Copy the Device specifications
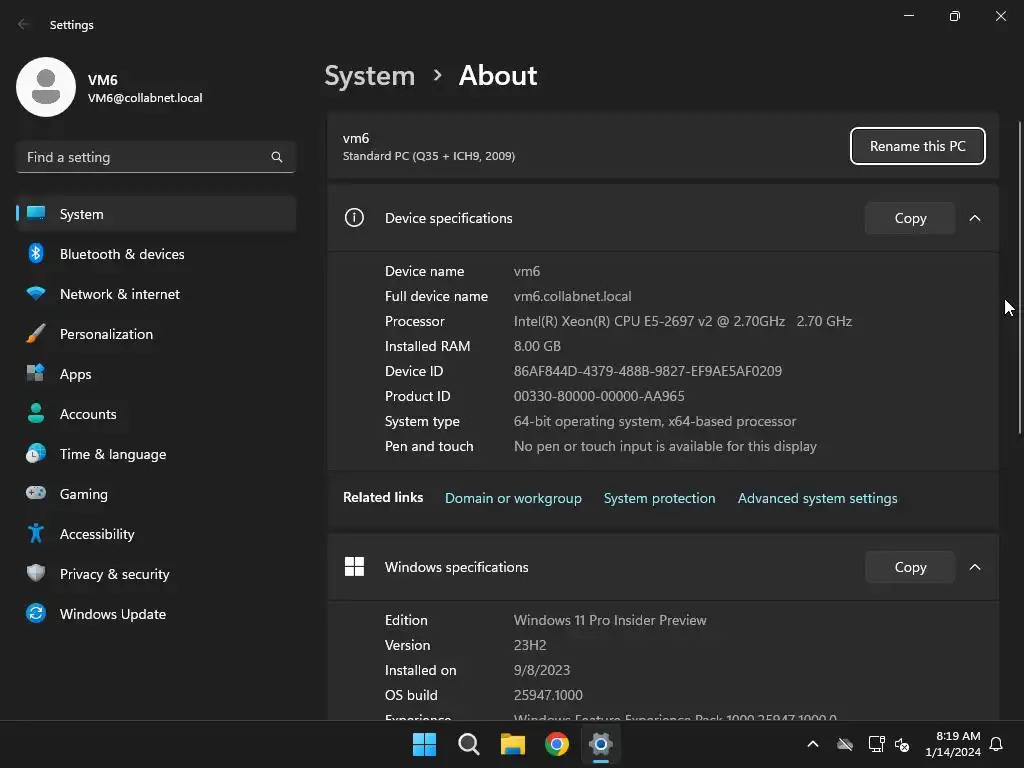 coord(910,218)
